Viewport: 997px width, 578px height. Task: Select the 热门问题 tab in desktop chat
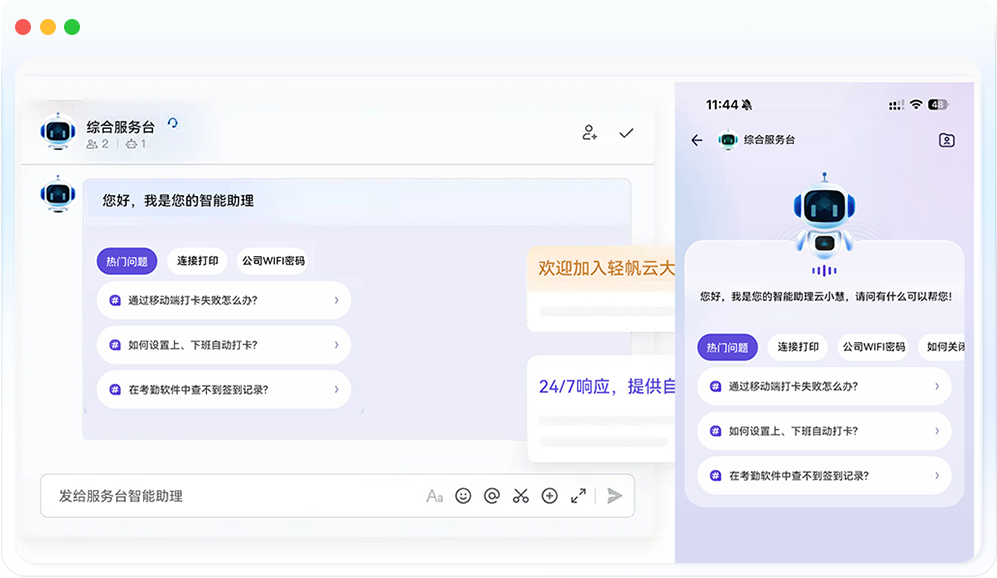(x=127, y=262)
